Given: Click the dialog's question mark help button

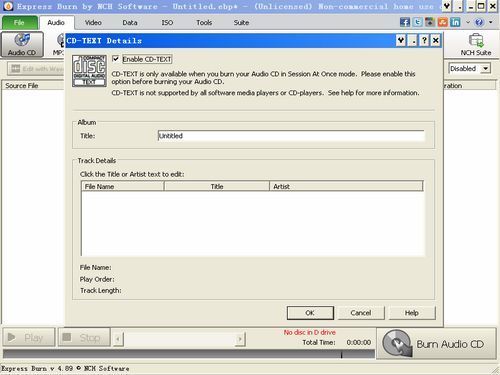Looking at the screenshot, I should pos(424,41).
